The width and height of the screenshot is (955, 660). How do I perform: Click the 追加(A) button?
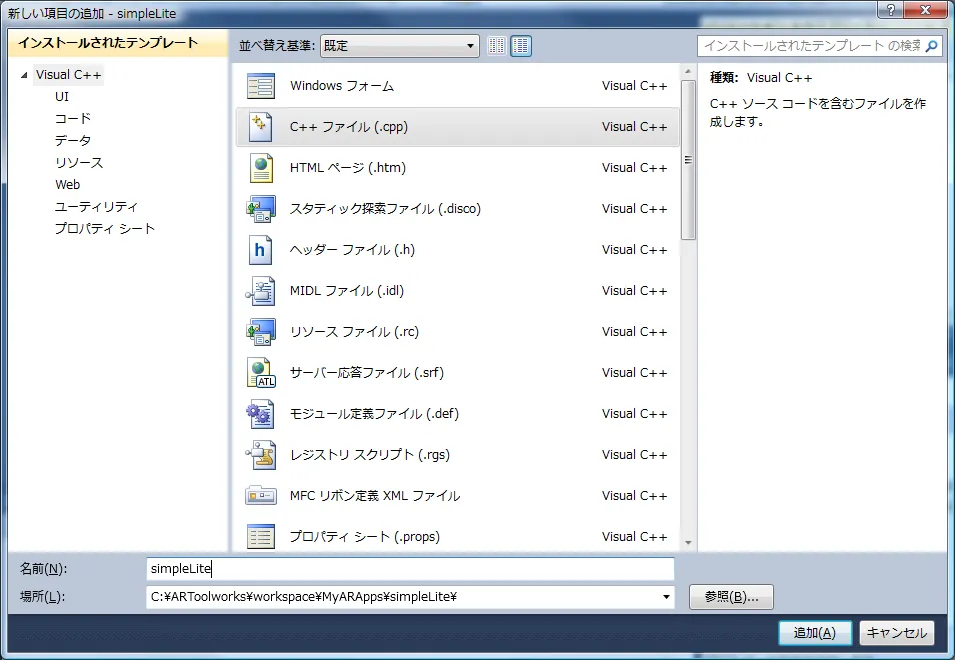pyautogui.click(x=815, y=633)
